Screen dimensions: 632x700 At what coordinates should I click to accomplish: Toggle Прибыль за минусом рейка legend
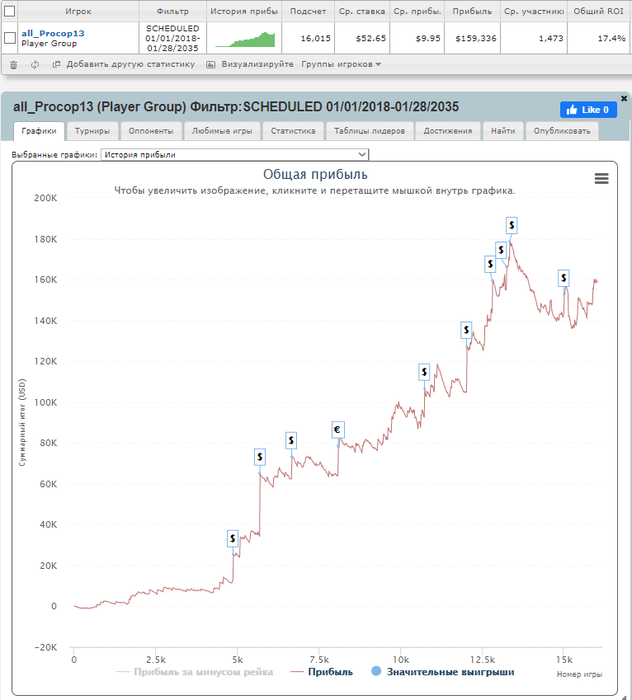(x=195, y=672)
